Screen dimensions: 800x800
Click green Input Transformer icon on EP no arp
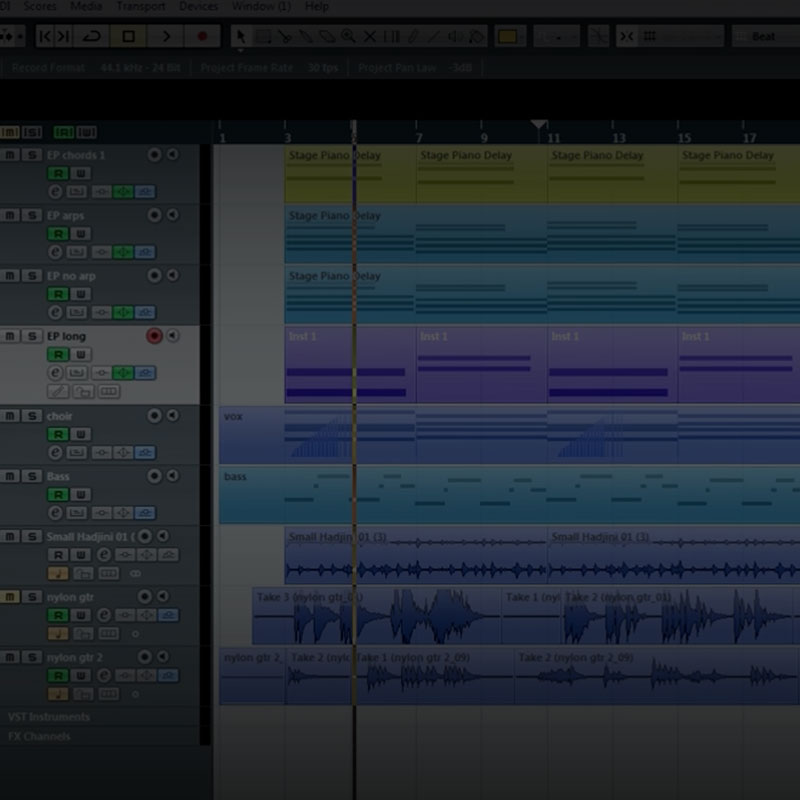[123, 312]
